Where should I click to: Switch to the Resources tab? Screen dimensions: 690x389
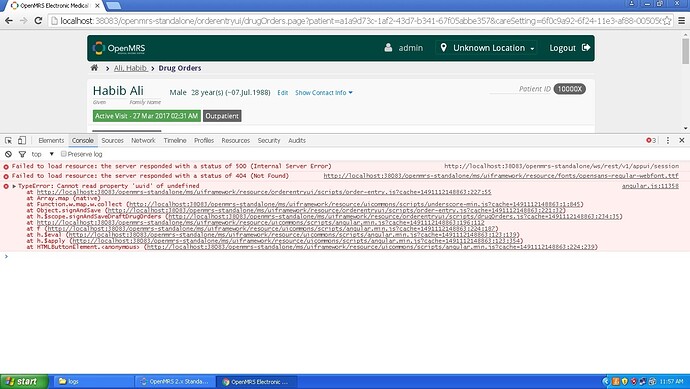point(235,140)
